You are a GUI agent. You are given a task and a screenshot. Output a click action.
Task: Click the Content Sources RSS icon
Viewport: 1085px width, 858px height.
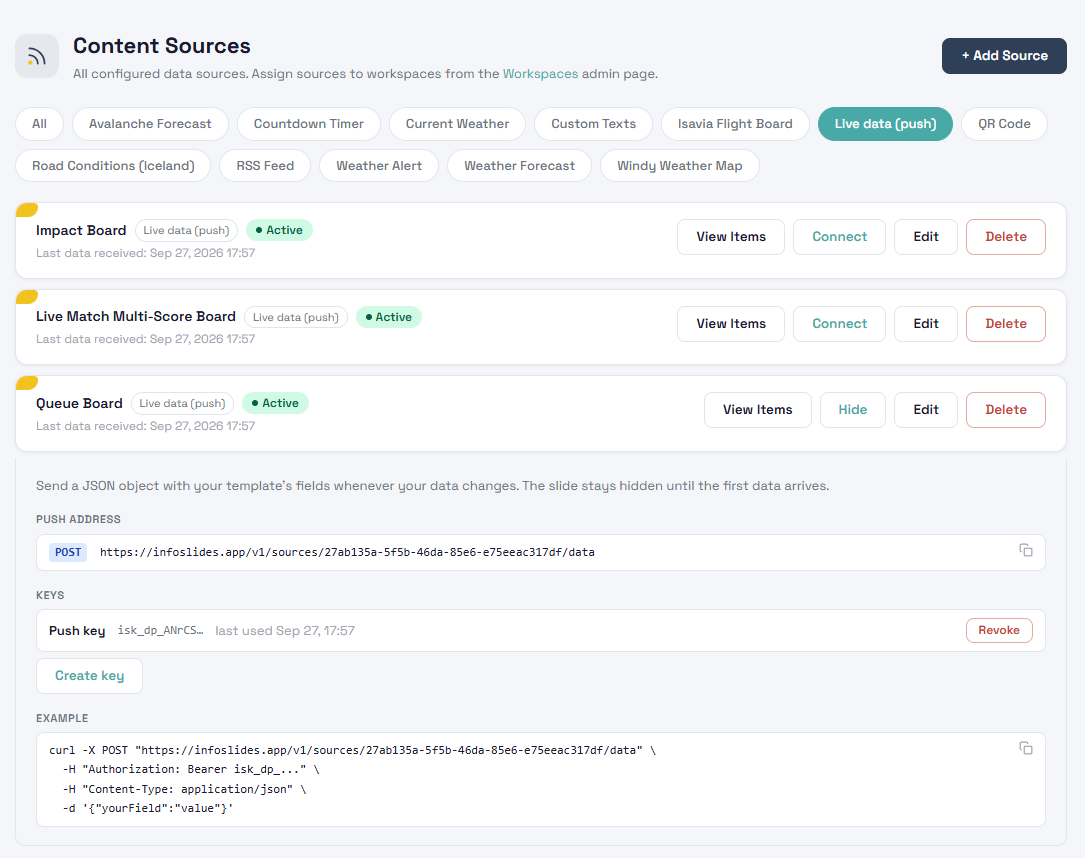tap(37, 56)
